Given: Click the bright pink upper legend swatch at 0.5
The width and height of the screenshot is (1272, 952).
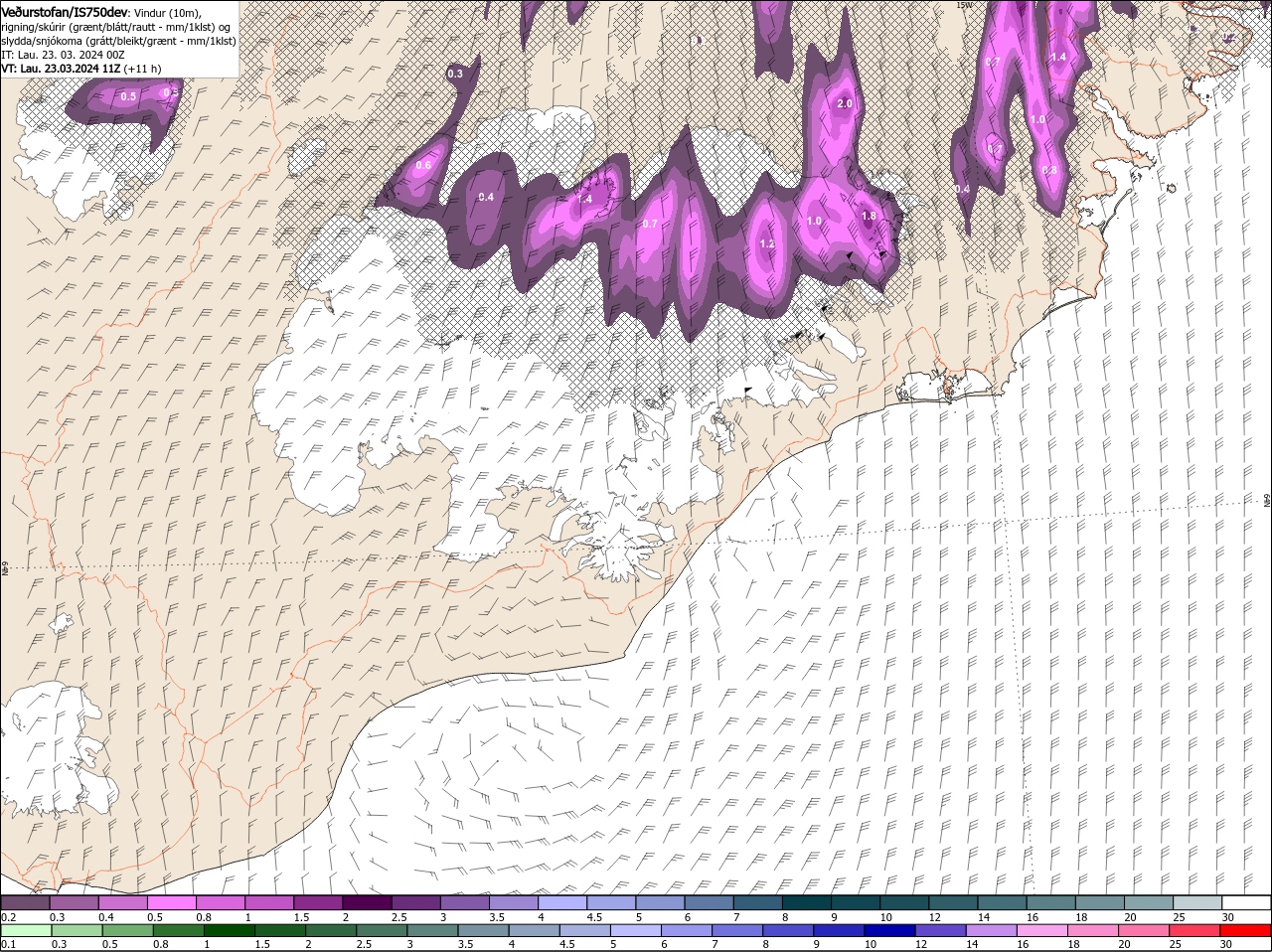Looking at the screenshot, I should tap(171, 902).
